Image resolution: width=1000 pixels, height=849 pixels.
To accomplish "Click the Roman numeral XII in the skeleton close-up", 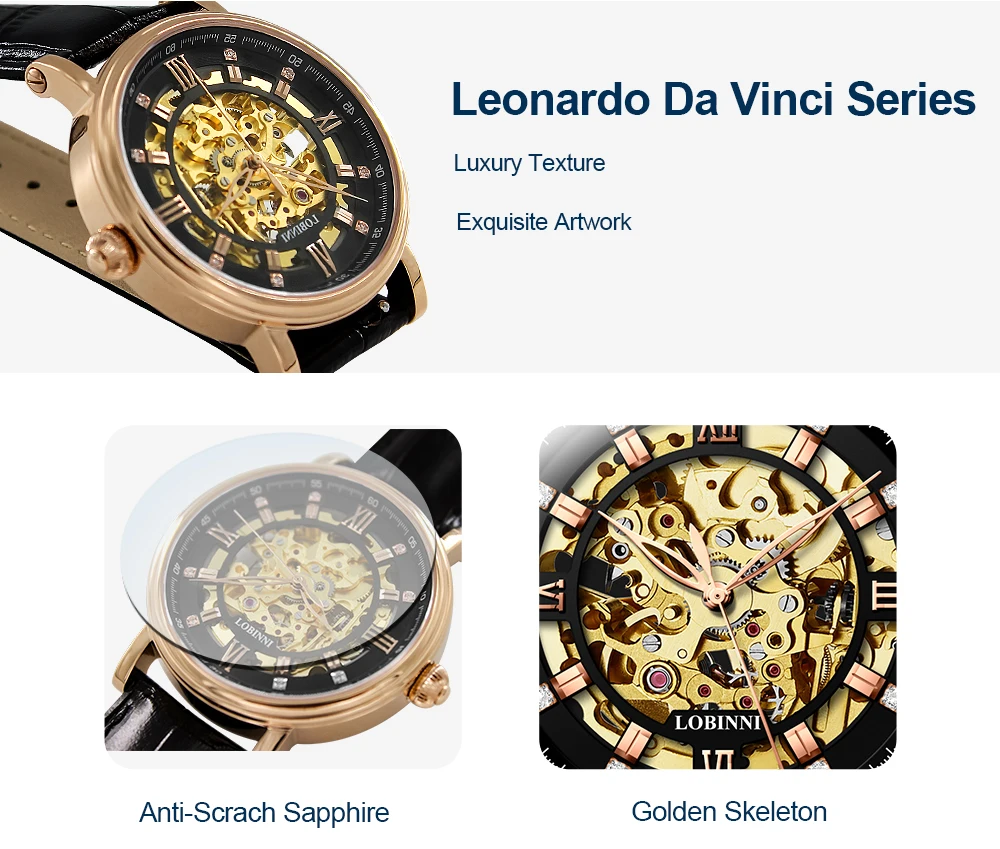I will (718, 434).
